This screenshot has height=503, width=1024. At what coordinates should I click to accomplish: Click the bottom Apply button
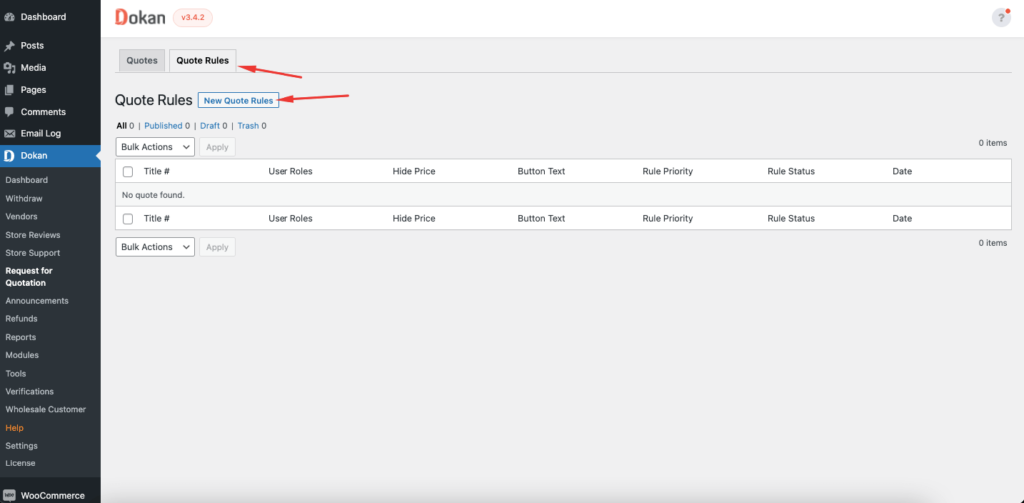(x=217, y=247)
